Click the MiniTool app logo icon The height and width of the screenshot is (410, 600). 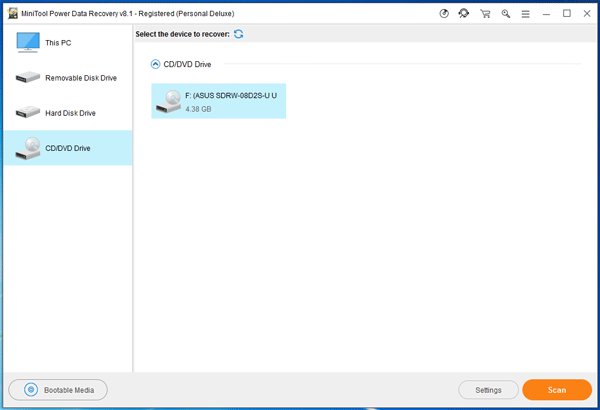click(13, 13)
